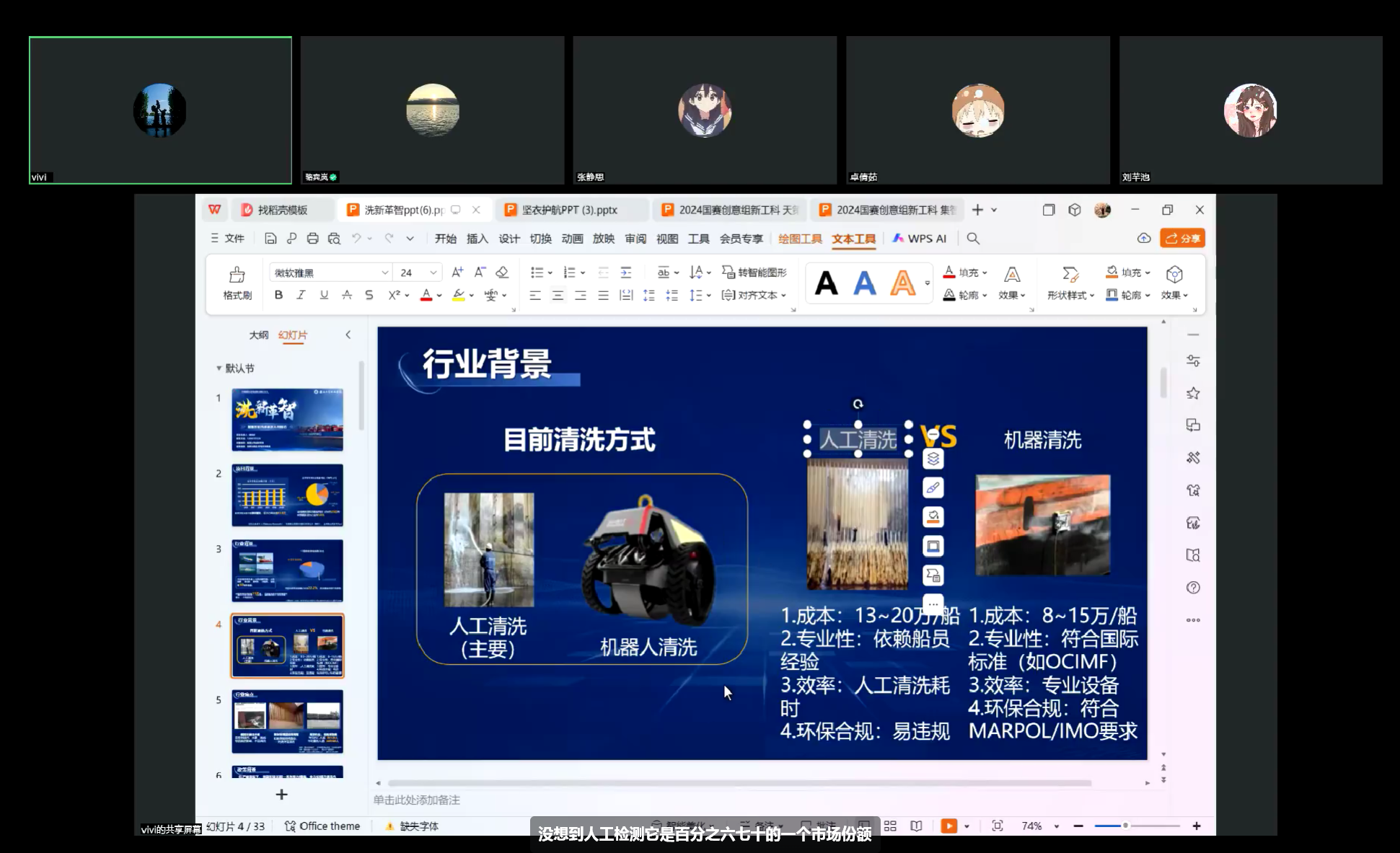Open the help question mark sidebar icon

click(x=1193, y=588)
